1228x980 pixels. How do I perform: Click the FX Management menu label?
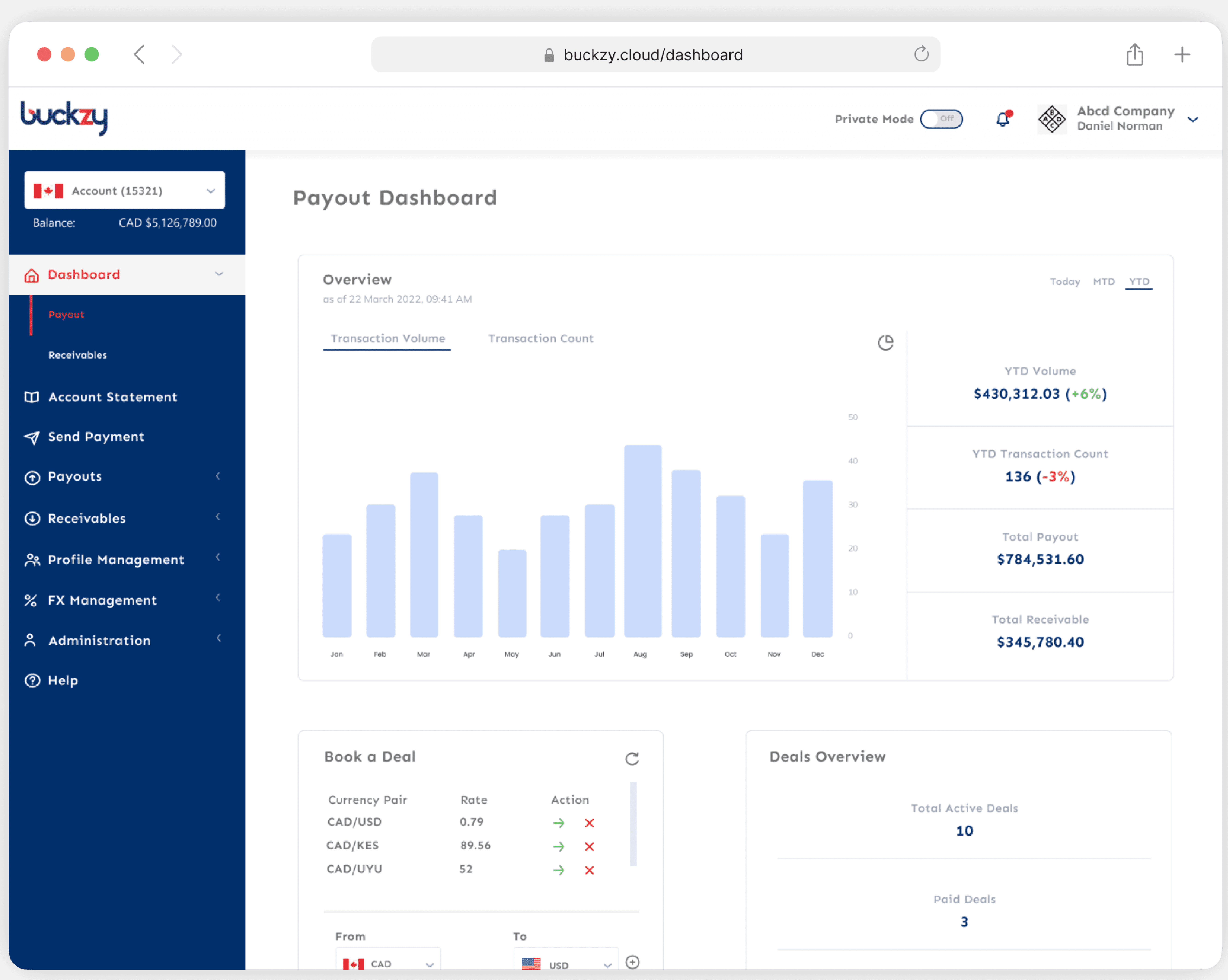click(x=103, y=601)
